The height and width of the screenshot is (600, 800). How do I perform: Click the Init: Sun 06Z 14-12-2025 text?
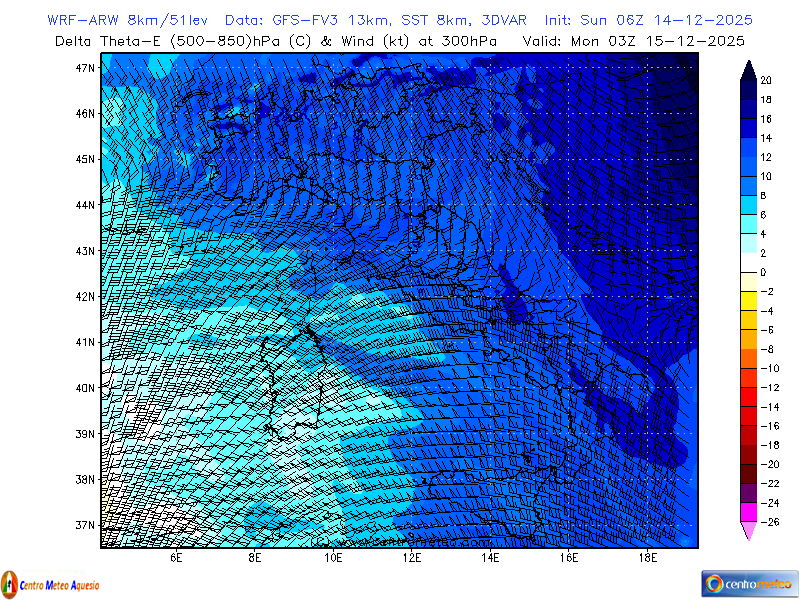[648, 20]
